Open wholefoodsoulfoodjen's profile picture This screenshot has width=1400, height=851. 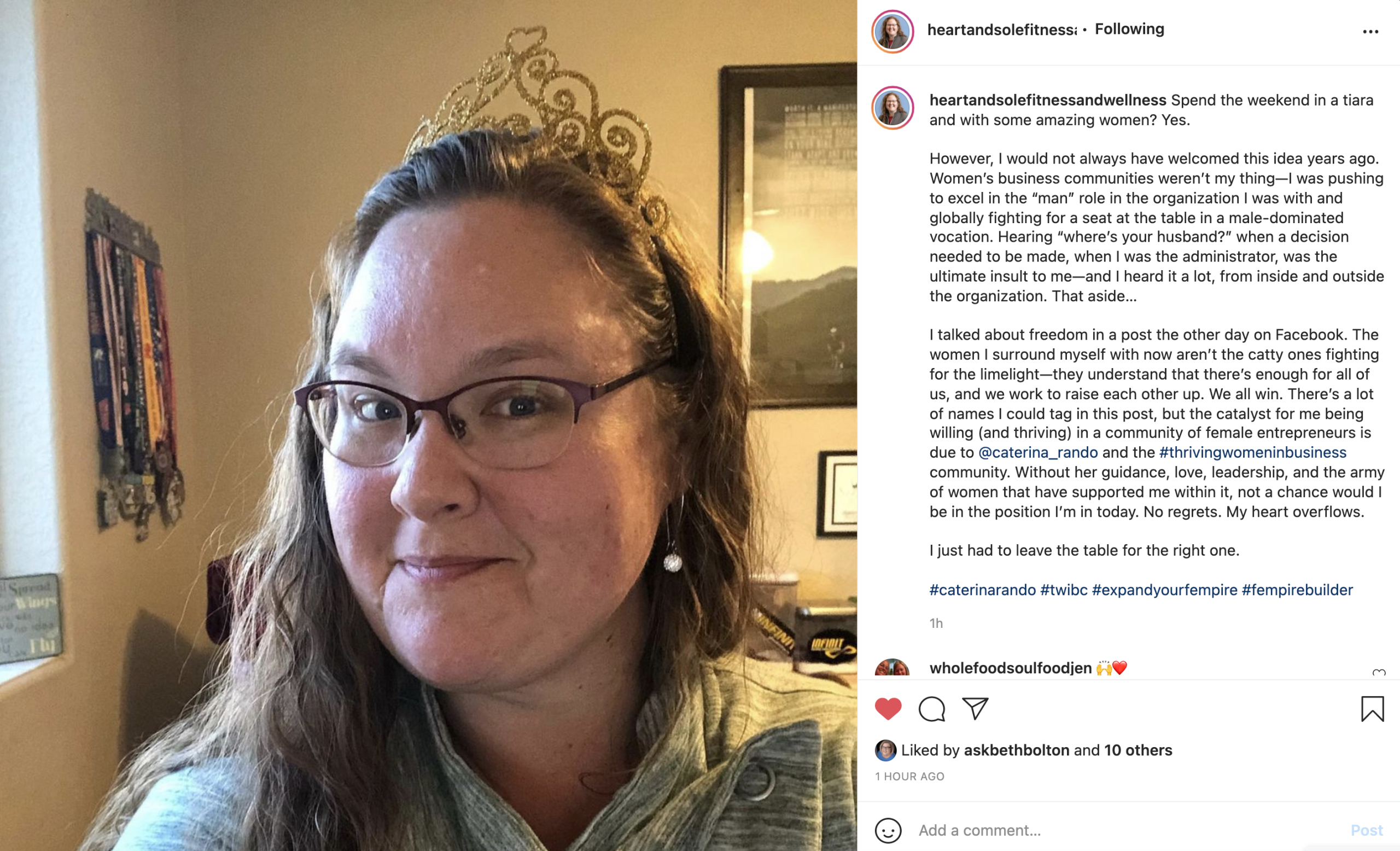point(892,668)
